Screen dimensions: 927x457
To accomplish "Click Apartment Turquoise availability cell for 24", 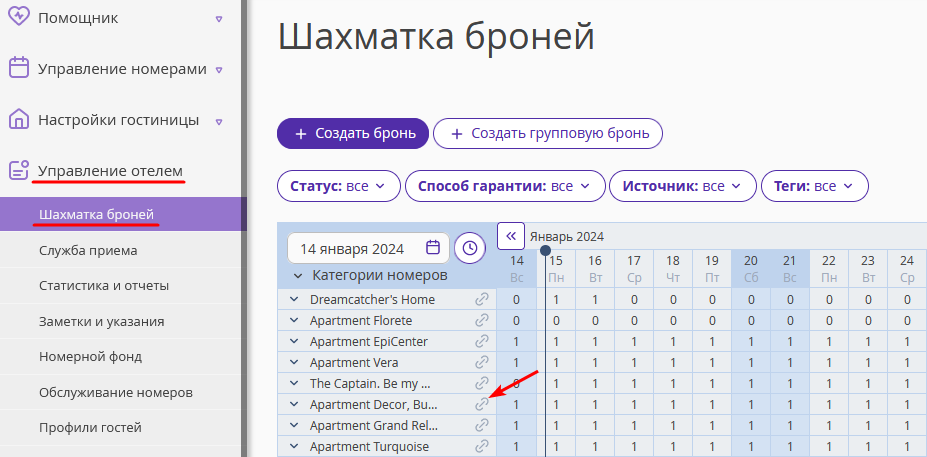I will click(907, 446).
